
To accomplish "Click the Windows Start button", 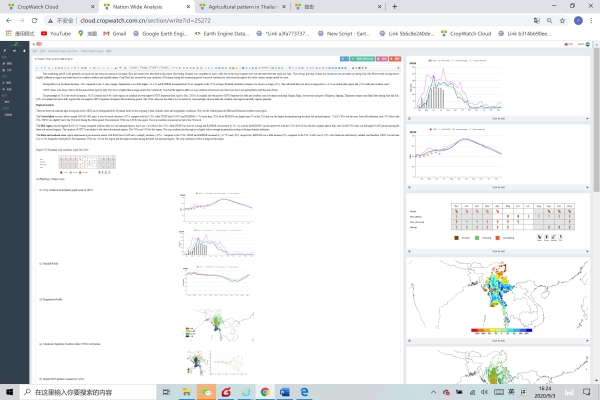I will point(7,392).
